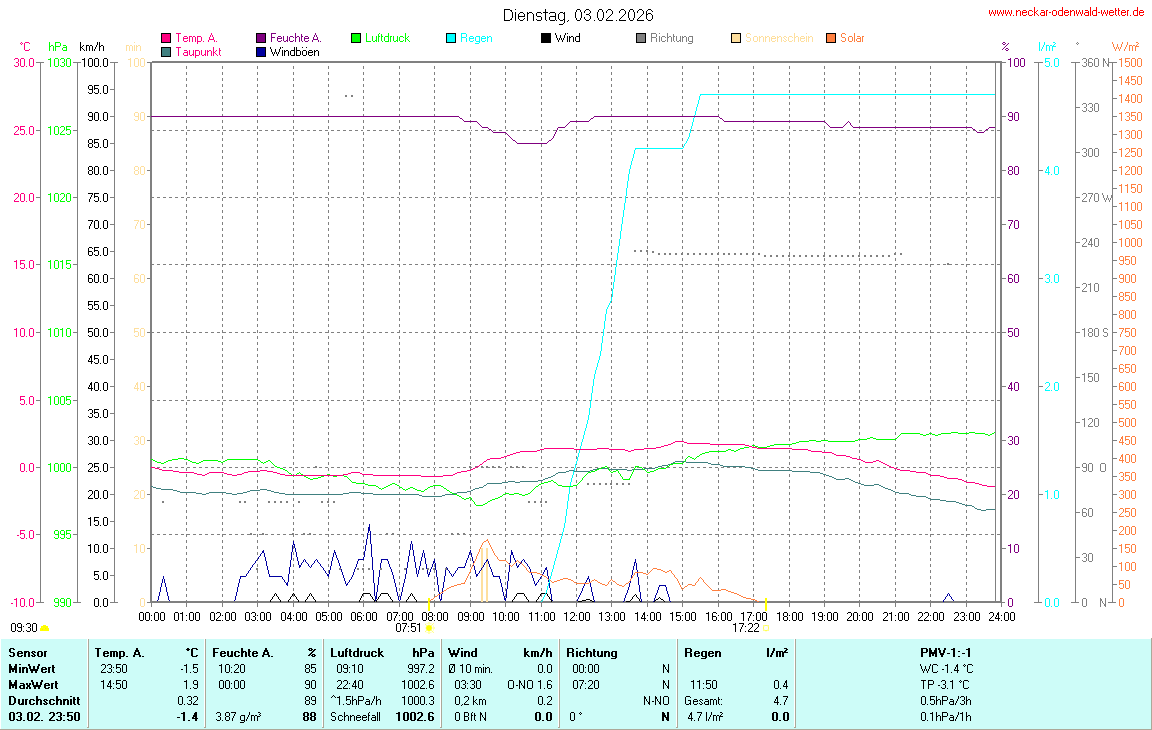The width and height of the screenshot is (1152, 730).
Task: Click the orange Solar legend marker
Action: click(831, 38)
